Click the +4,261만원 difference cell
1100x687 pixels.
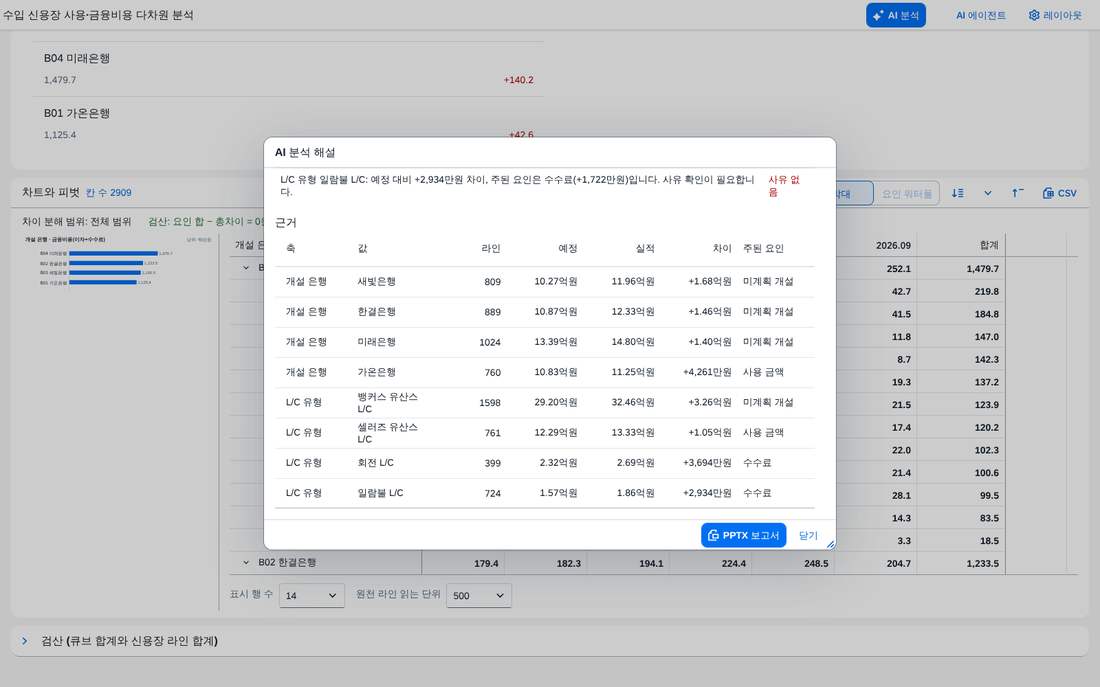(x=707, y=372)
